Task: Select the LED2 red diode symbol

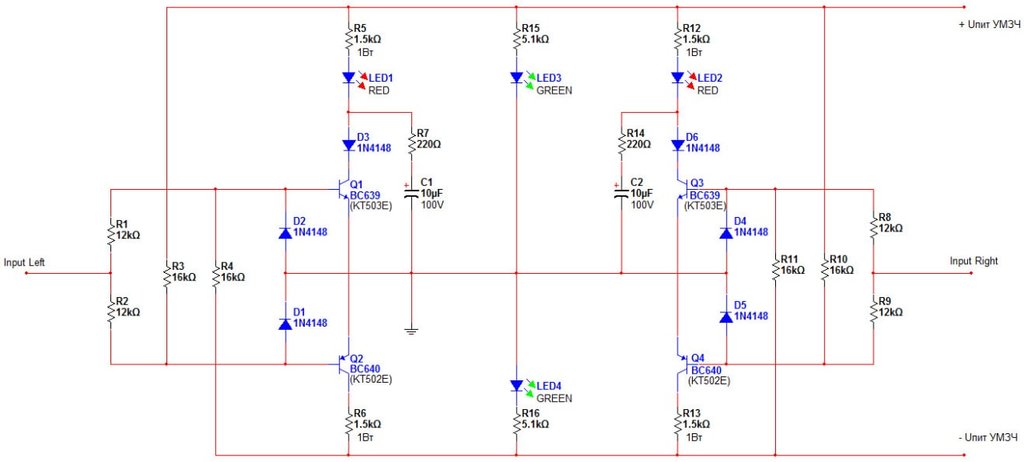Action: pos(677,78)
